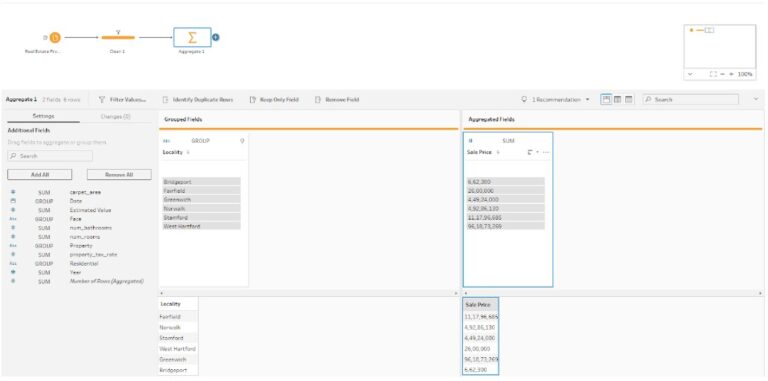The height and width of the screenshot is (381, 768).
Task: Collapse pane with toolbar chevron at right
Action: (x=755, y=99)
